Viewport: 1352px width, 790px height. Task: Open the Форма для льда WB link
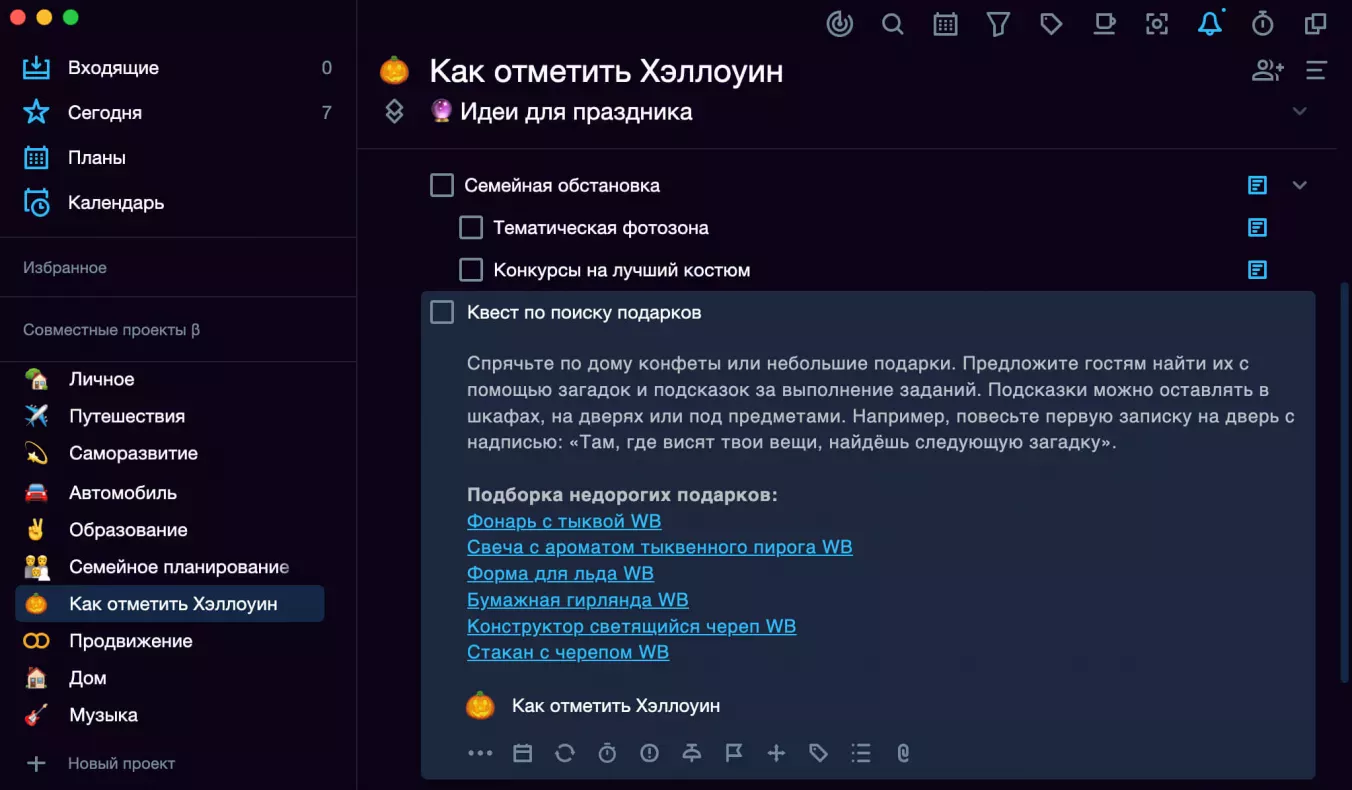[x=560, y=573]
